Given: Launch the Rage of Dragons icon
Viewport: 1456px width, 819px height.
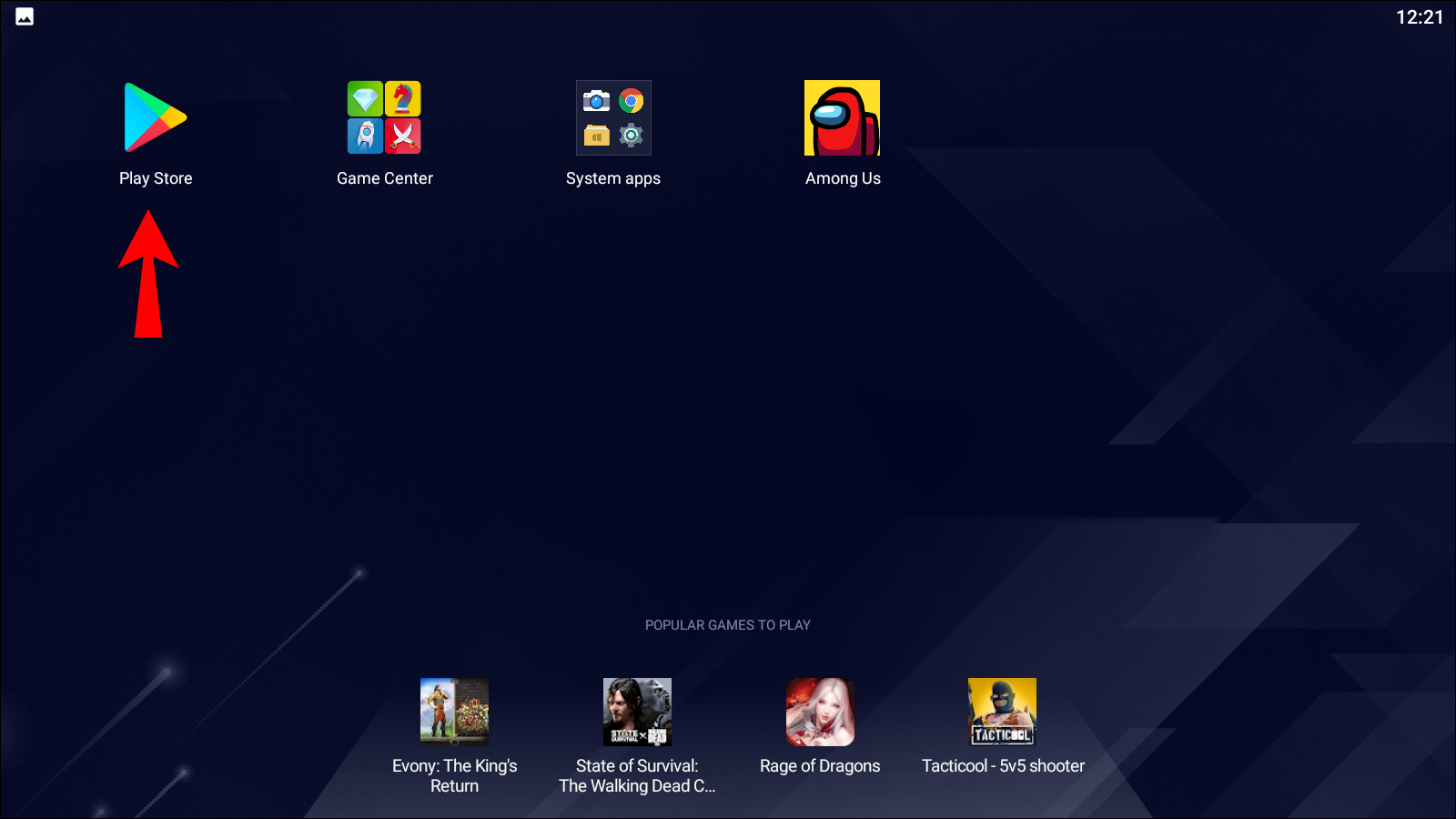Looking at the screenshot, I should point(820,712).
